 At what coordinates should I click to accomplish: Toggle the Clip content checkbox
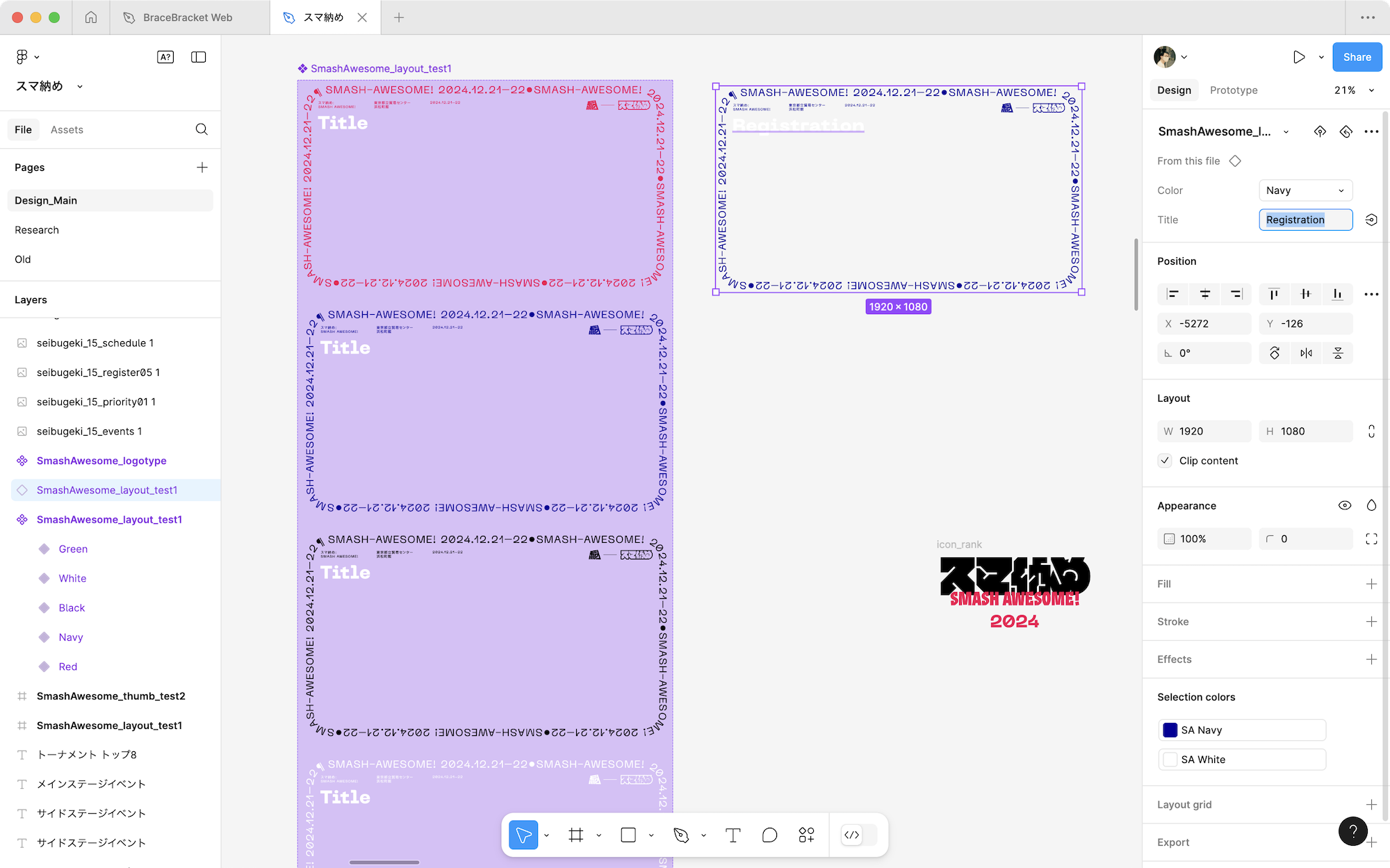pyautogui.click(x=1166, y=461)
